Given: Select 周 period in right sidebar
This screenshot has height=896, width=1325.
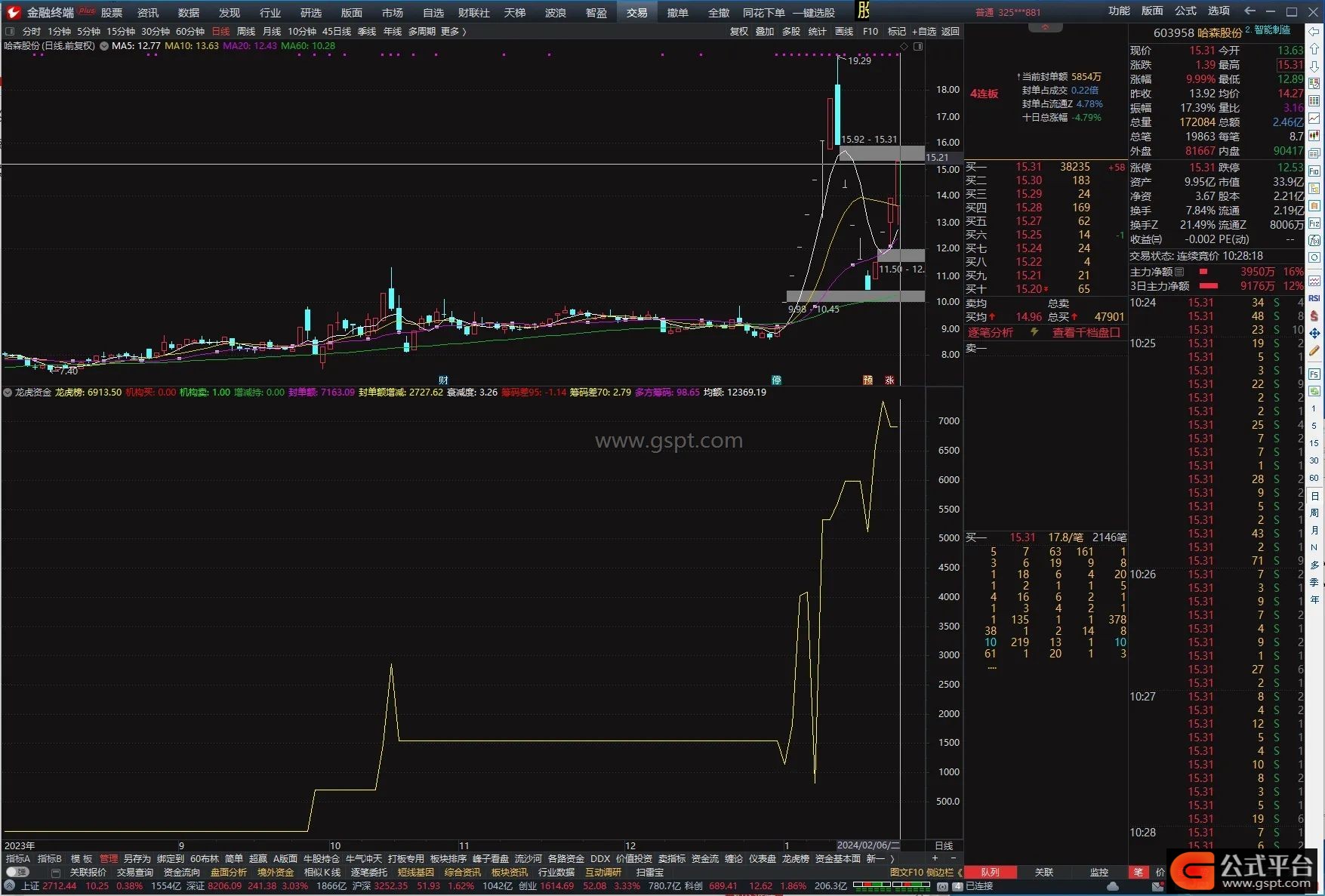Looking at the screenshot, I should coord(1314,513).
